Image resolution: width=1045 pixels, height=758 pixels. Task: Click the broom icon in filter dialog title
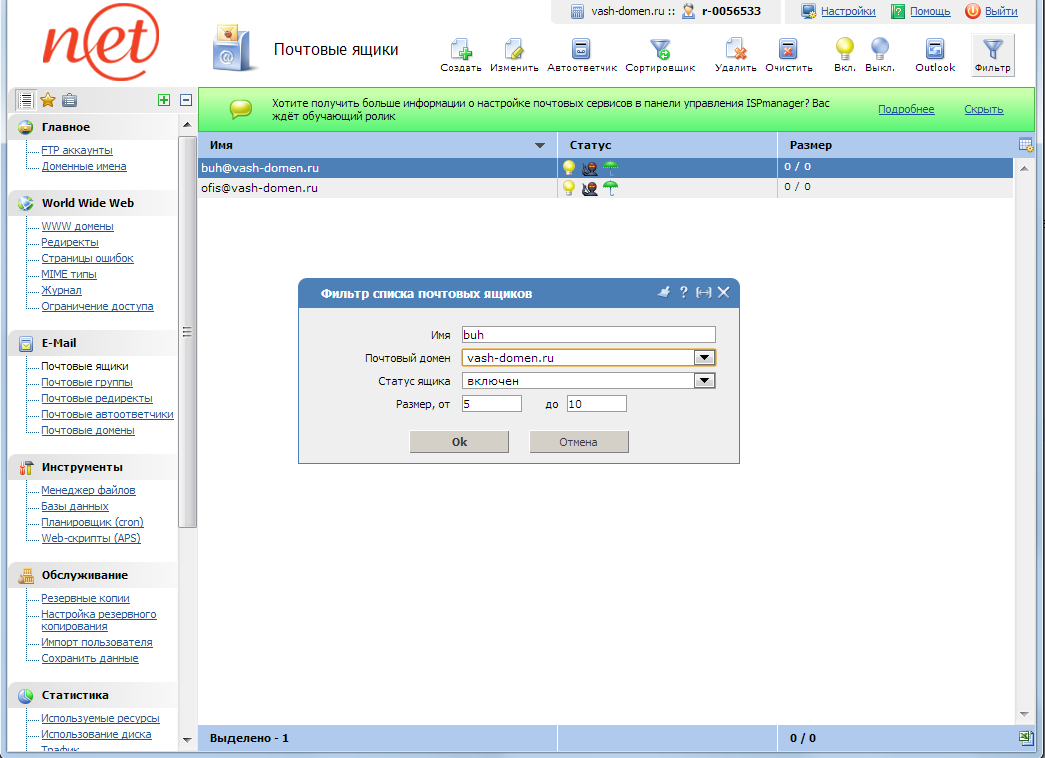[x=662, y=293]
